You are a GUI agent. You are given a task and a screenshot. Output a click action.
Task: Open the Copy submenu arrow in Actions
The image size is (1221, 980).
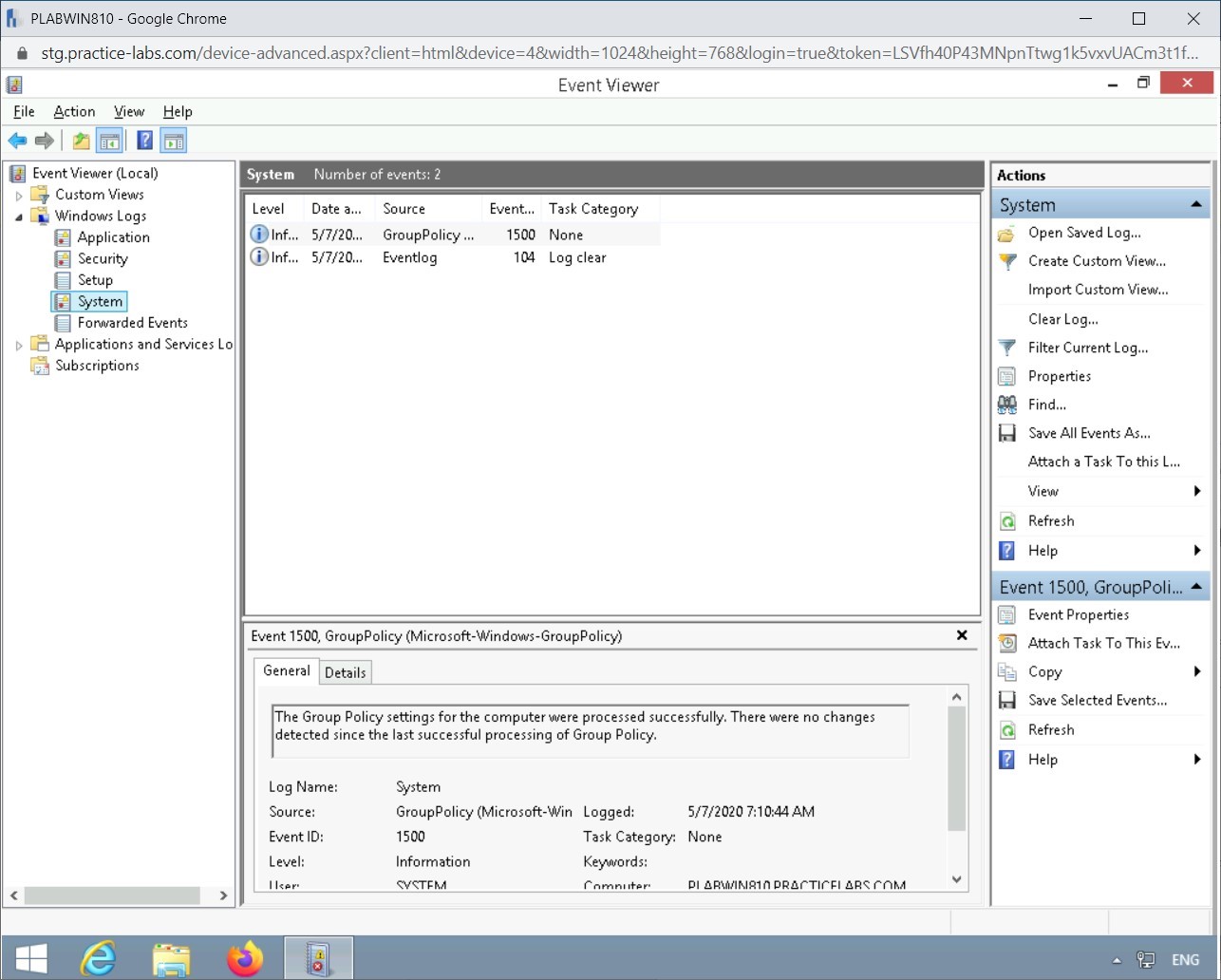point(1196,671)
